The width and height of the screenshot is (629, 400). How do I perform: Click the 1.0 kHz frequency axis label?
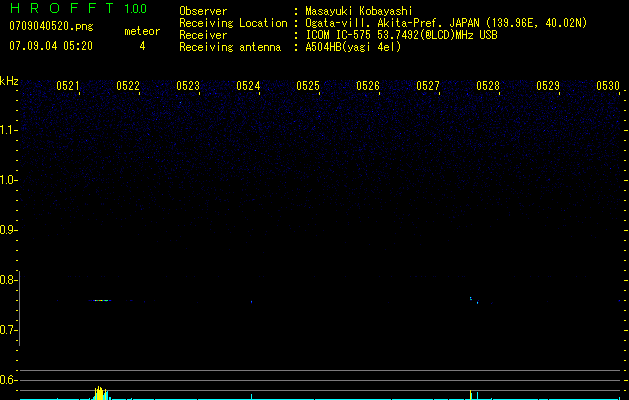pyautogui.click(x=8, y=180)
